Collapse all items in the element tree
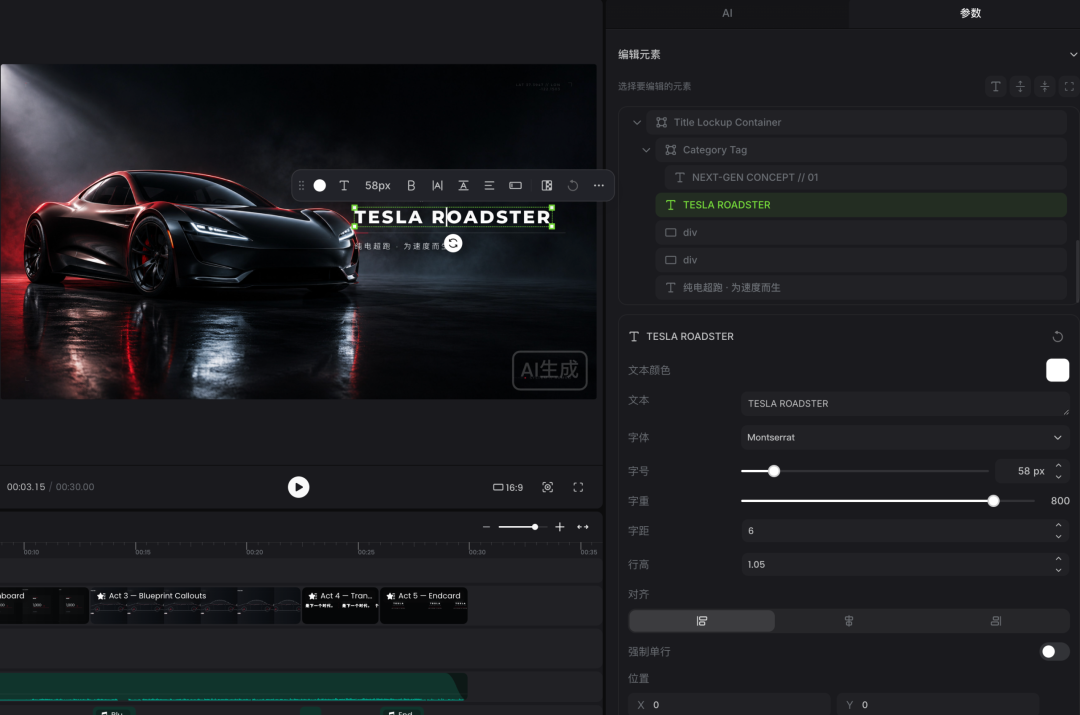Image resolution: width=1080 pixels, height=715 pixels. click(x=1045, y=86)
